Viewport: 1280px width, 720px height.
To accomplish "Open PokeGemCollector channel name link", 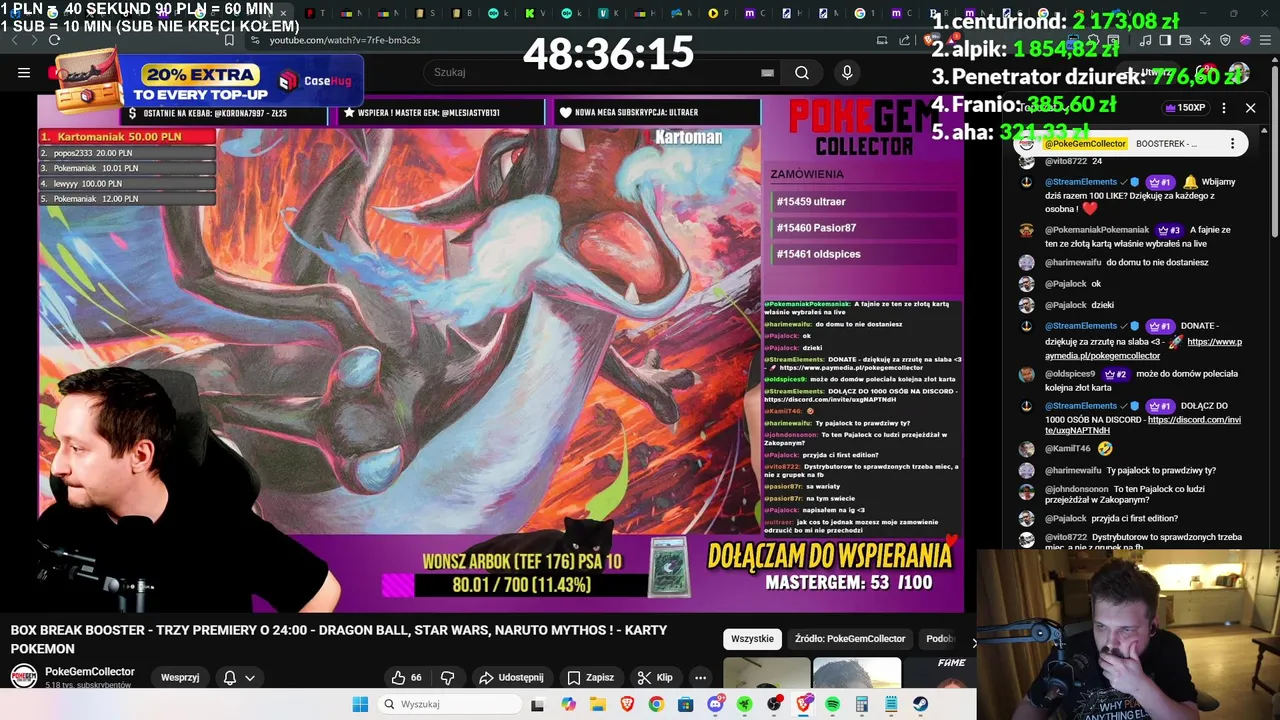I will [90, 671].
